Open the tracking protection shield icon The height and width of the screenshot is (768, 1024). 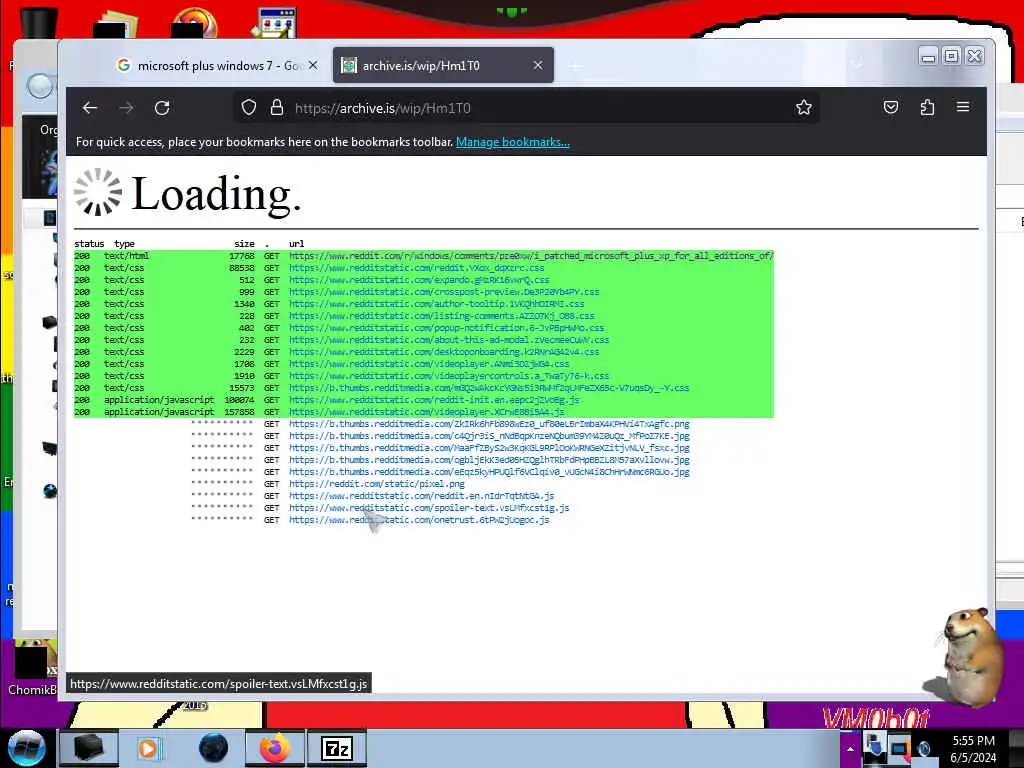tap(249, 108)
